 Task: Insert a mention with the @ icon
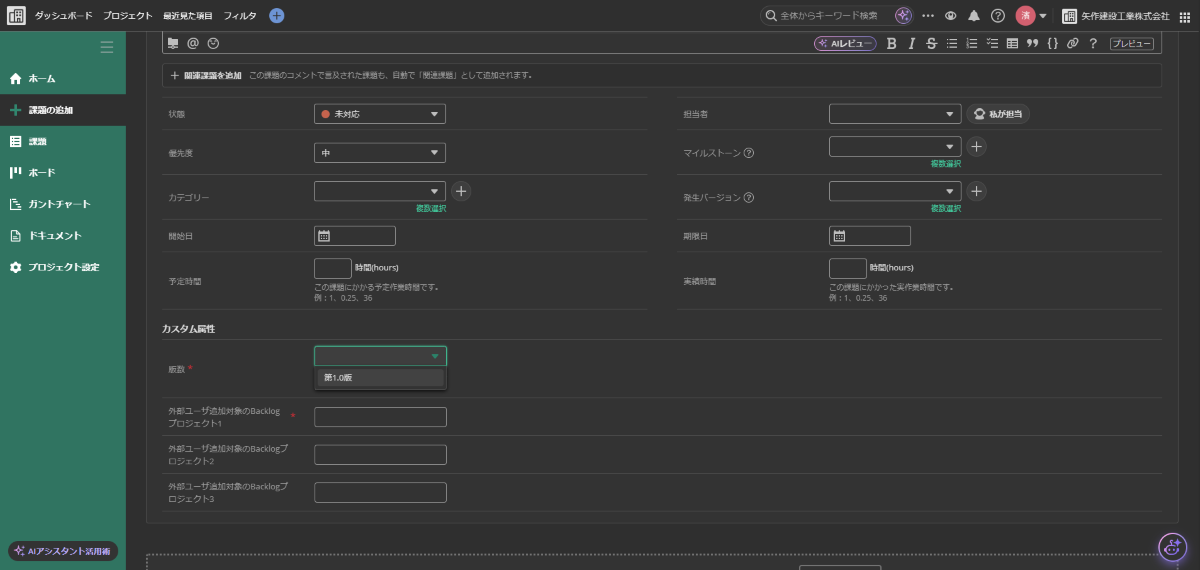pyautogui.click(x=193, y=43)
